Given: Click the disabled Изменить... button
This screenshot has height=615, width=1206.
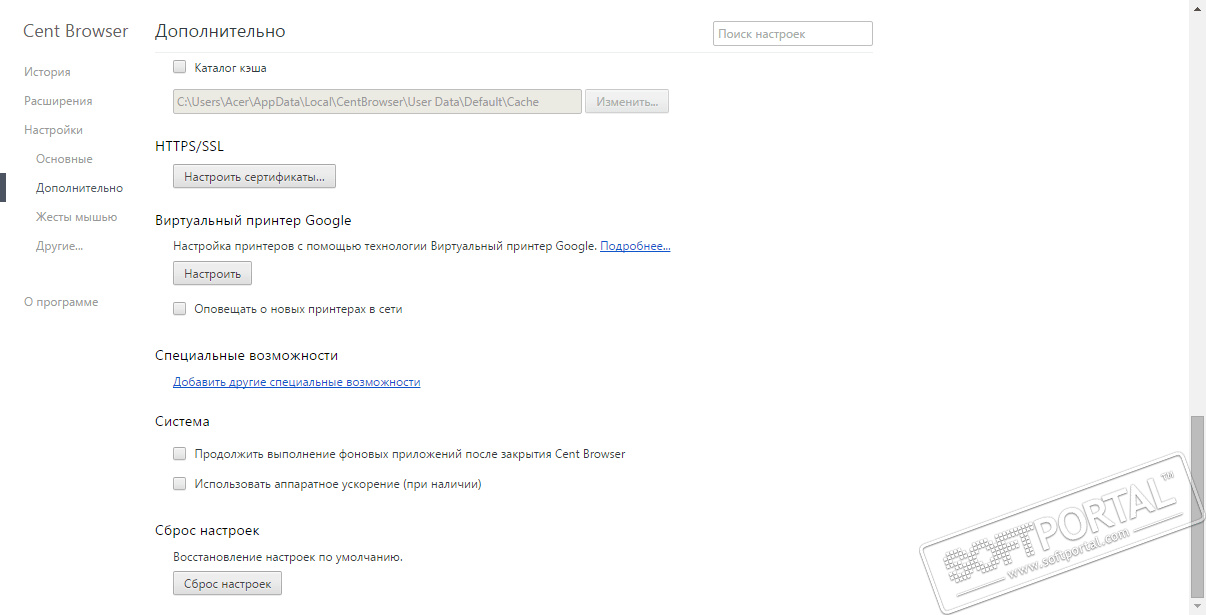Looking at the screenshot, I should click(x=626, y=102).
